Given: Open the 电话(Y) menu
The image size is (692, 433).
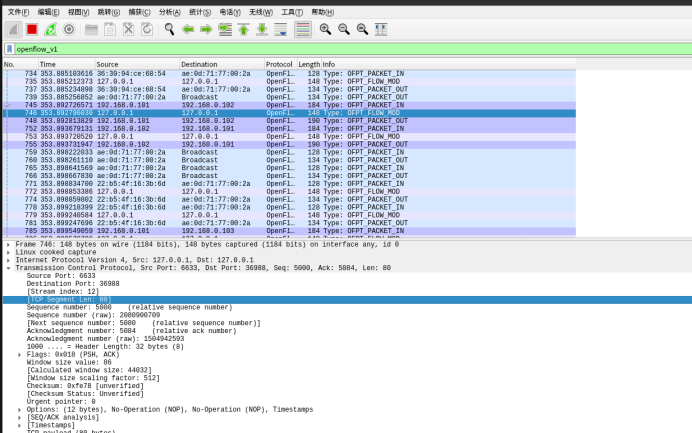Looking at the screenshot, I should 230,12.
